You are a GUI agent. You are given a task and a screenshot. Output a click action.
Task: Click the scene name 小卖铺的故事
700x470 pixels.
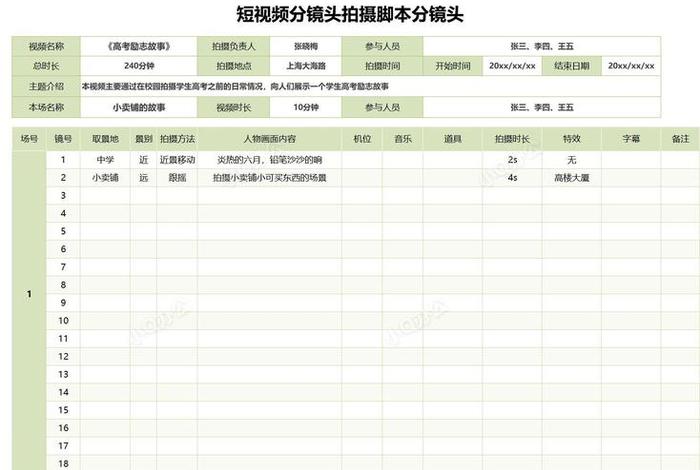(139, 108)
